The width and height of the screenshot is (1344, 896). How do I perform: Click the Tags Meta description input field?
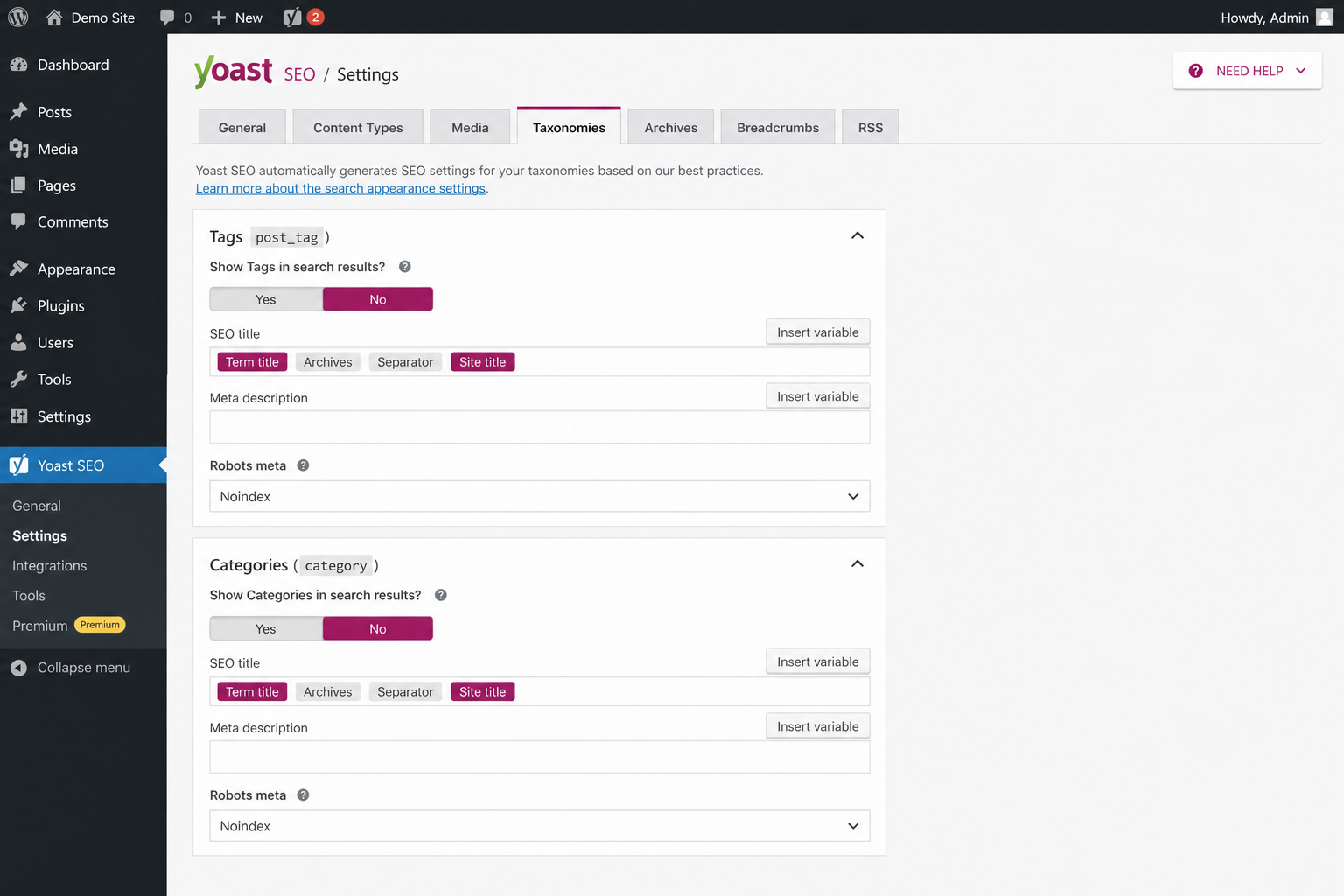[x=540, y=427]
